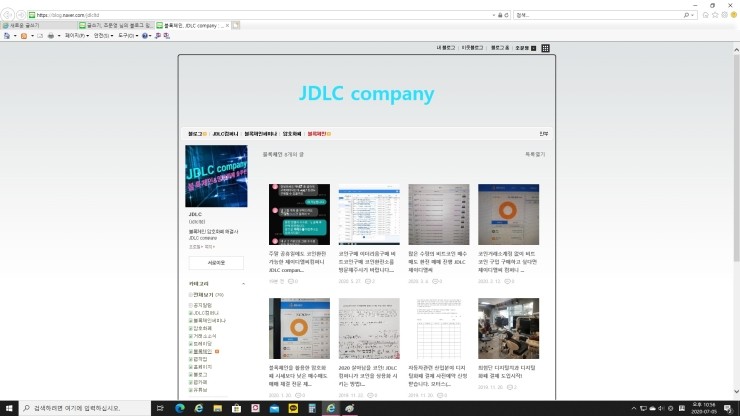740x416 pixels.
Task: Click the JDLC company blog title
Action: 367,93
